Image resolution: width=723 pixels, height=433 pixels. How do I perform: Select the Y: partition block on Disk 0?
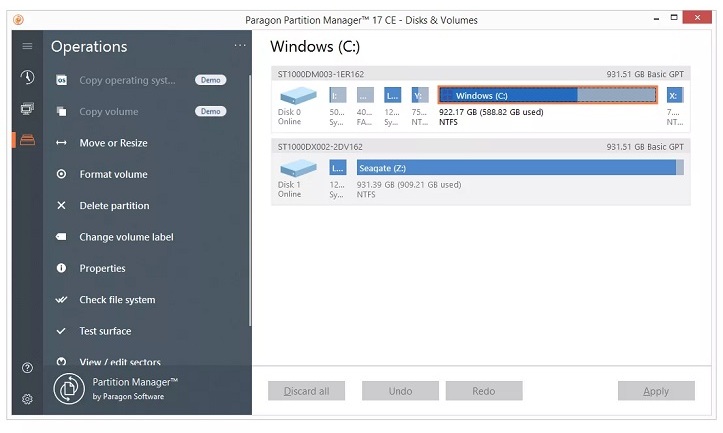420,95
